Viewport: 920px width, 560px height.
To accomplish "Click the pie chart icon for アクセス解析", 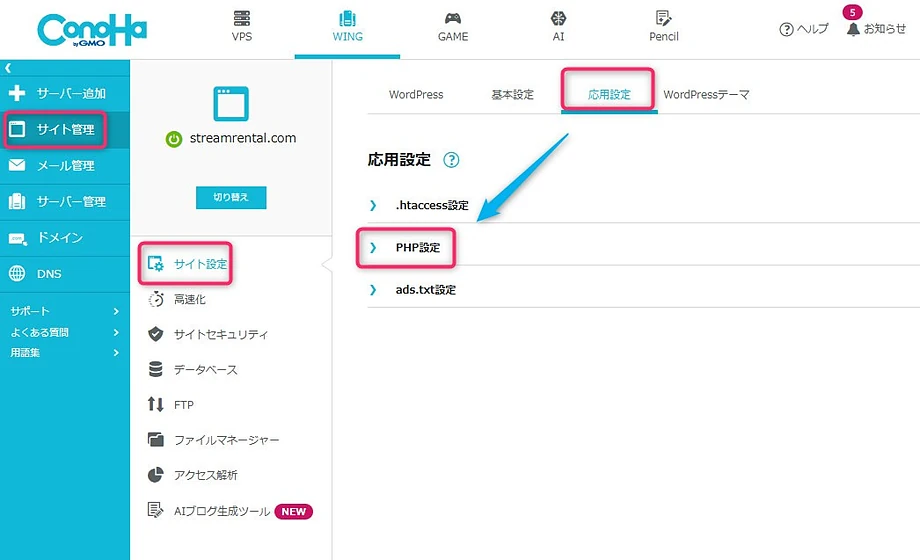I will coord(155,474).
